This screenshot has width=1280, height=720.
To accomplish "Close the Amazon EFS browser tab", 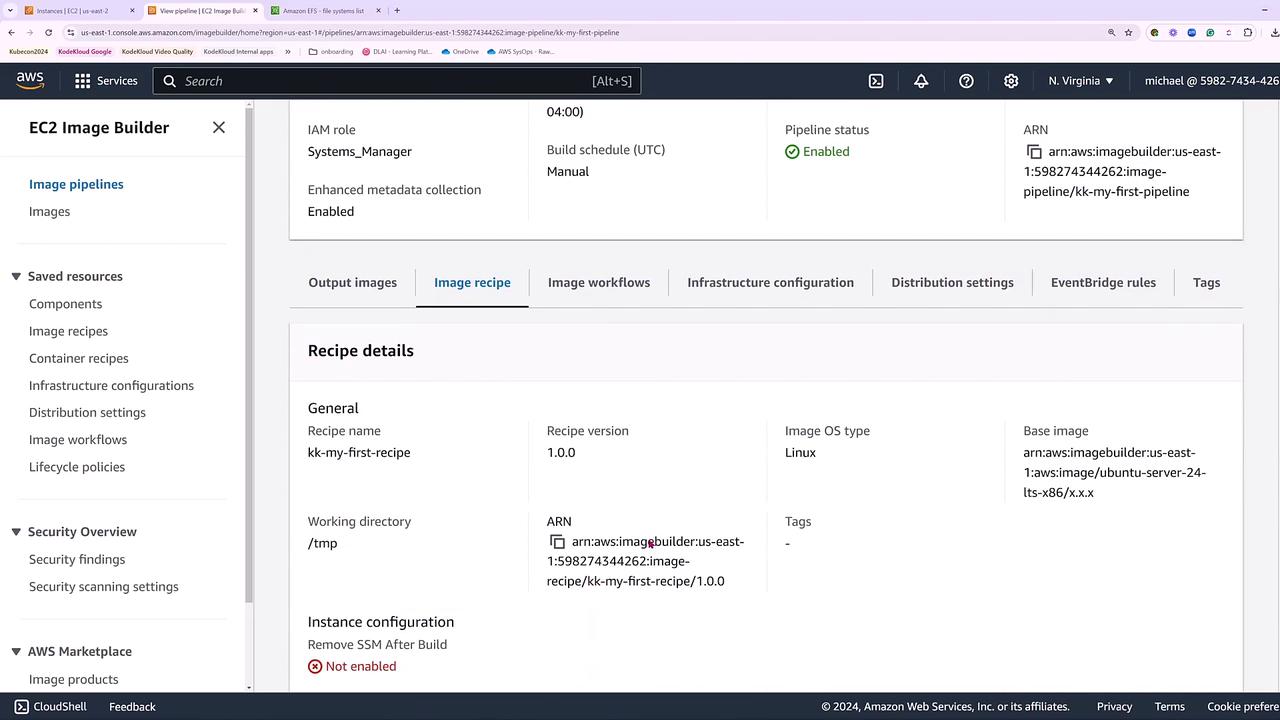I will pyautogui.click(x=378, y=11).
